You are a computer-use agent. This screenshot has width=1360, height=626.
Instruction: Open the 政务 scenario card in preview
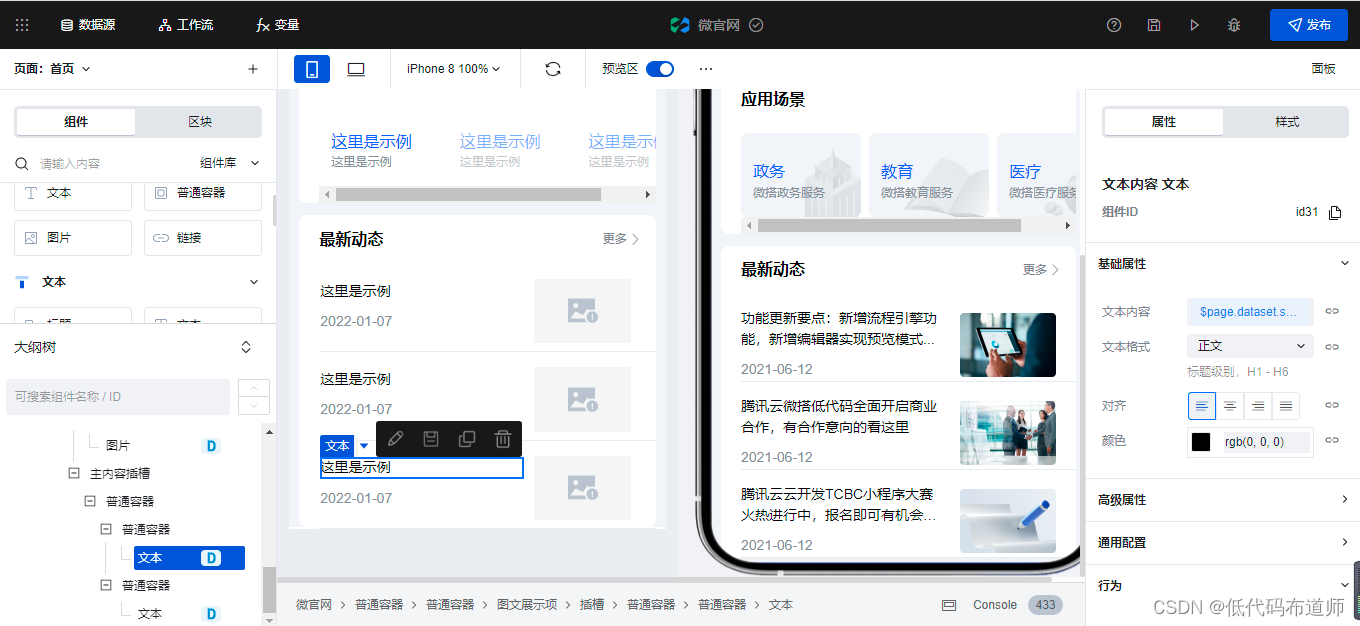(800, 176)
